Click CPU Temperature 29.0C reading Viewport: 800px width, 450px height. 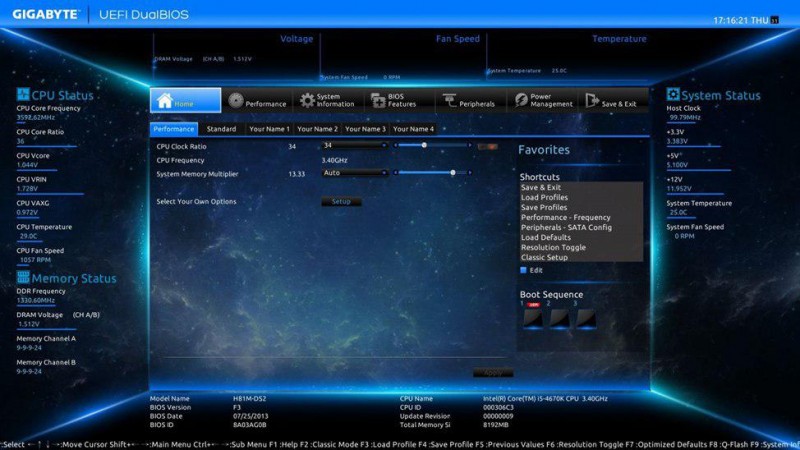point(29,236)
